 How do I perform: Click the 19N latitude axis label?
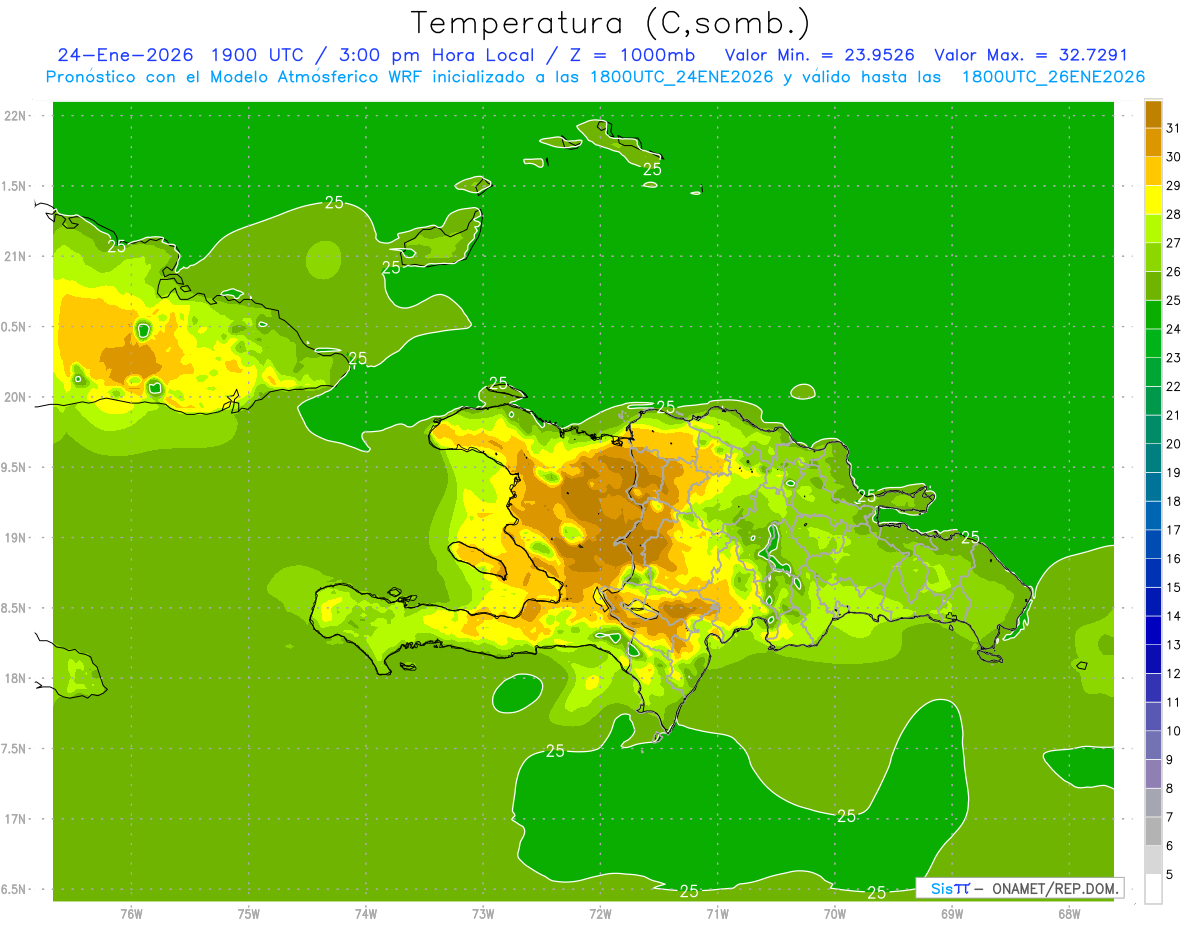click(x=17, y=538)
